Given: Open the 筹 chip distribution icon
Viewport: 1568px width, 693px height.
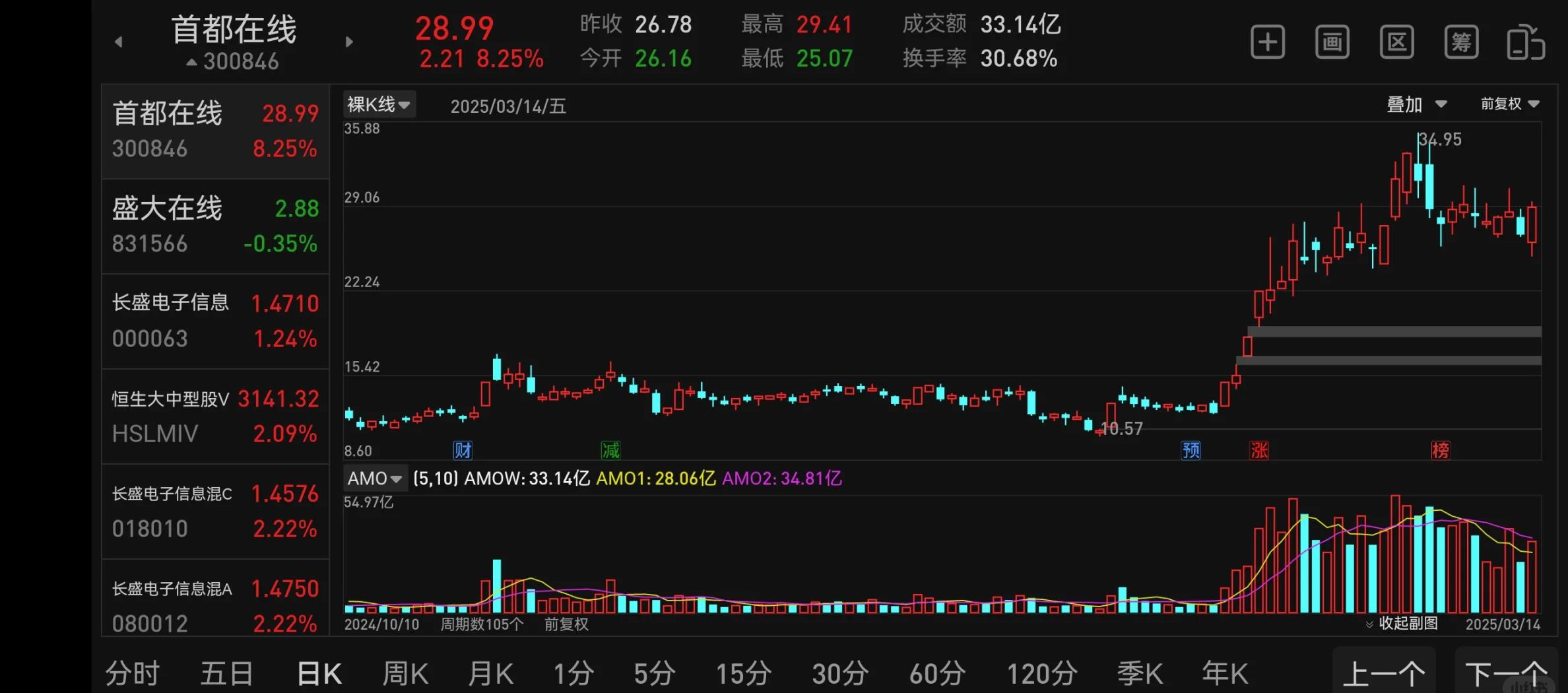Looking at the screenshot, I should click(x=1461, y=42).
